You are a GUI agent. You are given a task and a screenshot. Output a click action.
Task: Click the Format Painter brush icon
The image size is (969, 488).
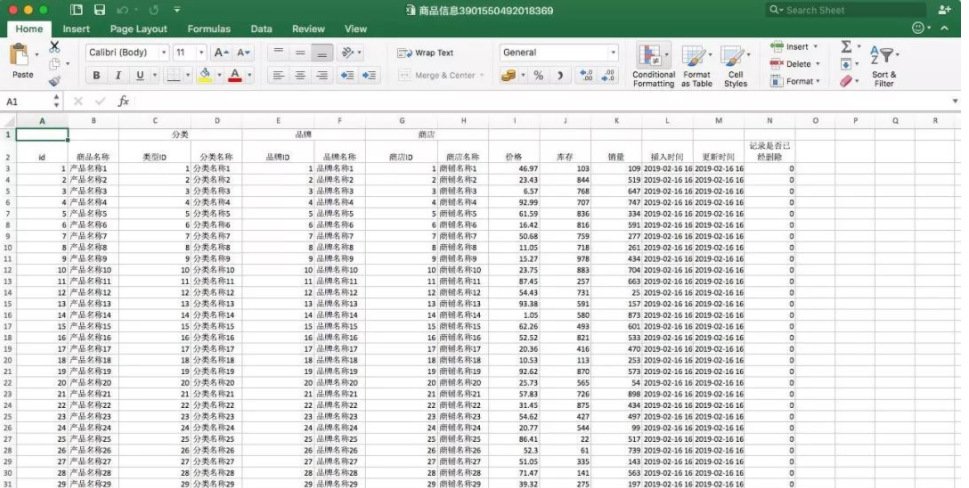54,81
